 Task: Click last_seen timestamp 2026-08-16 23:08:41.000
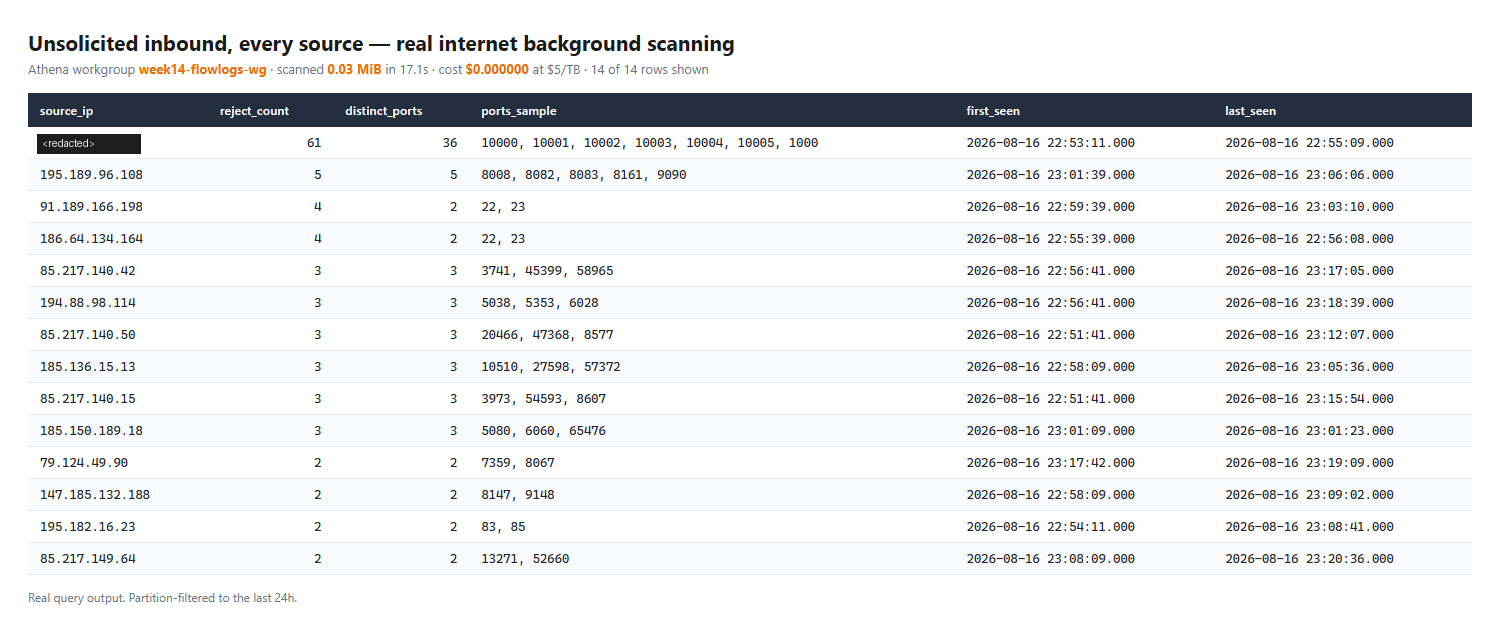[x=1310, y=527]
